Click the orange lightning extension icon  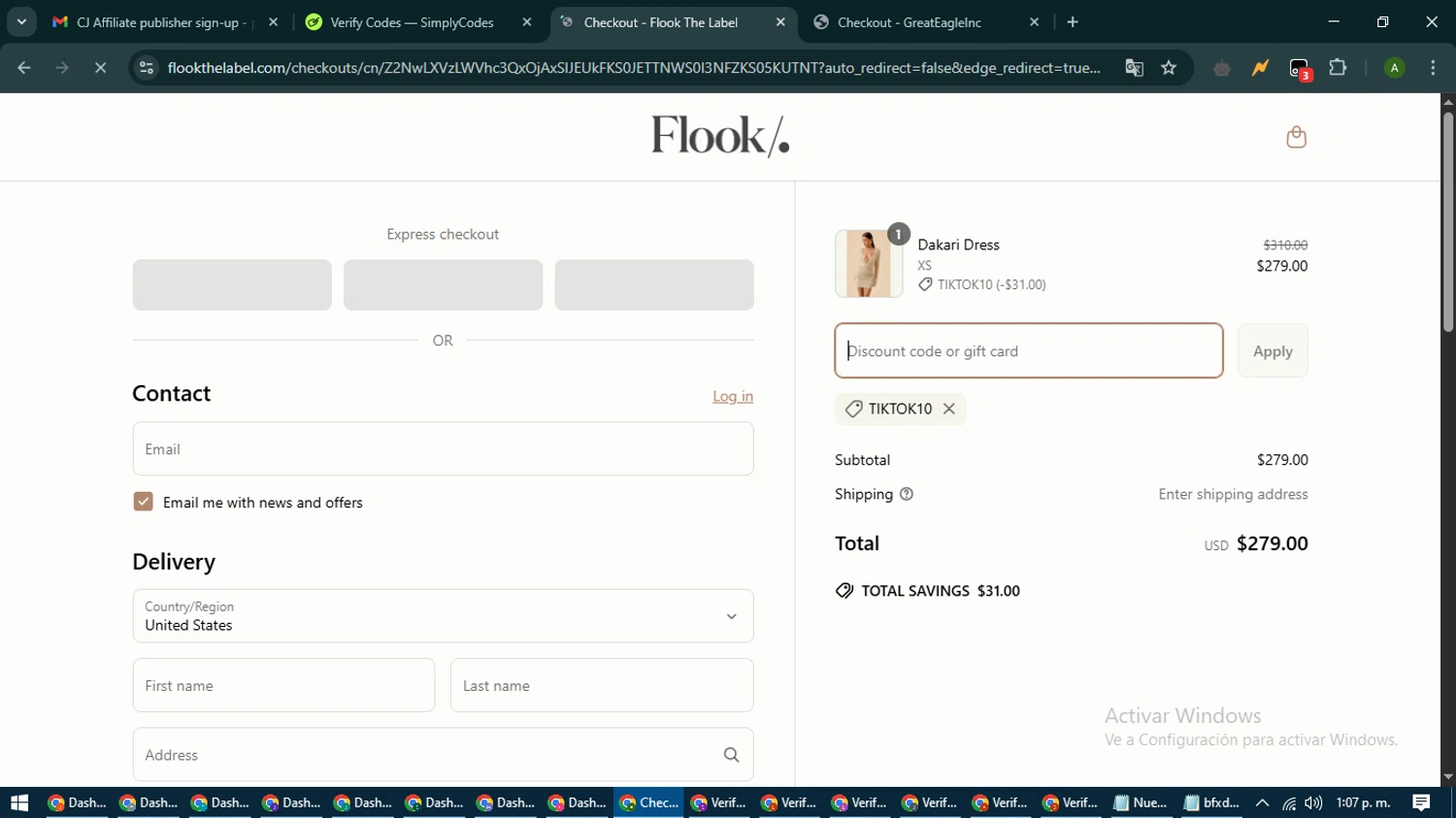click(x=1260, y=68)
